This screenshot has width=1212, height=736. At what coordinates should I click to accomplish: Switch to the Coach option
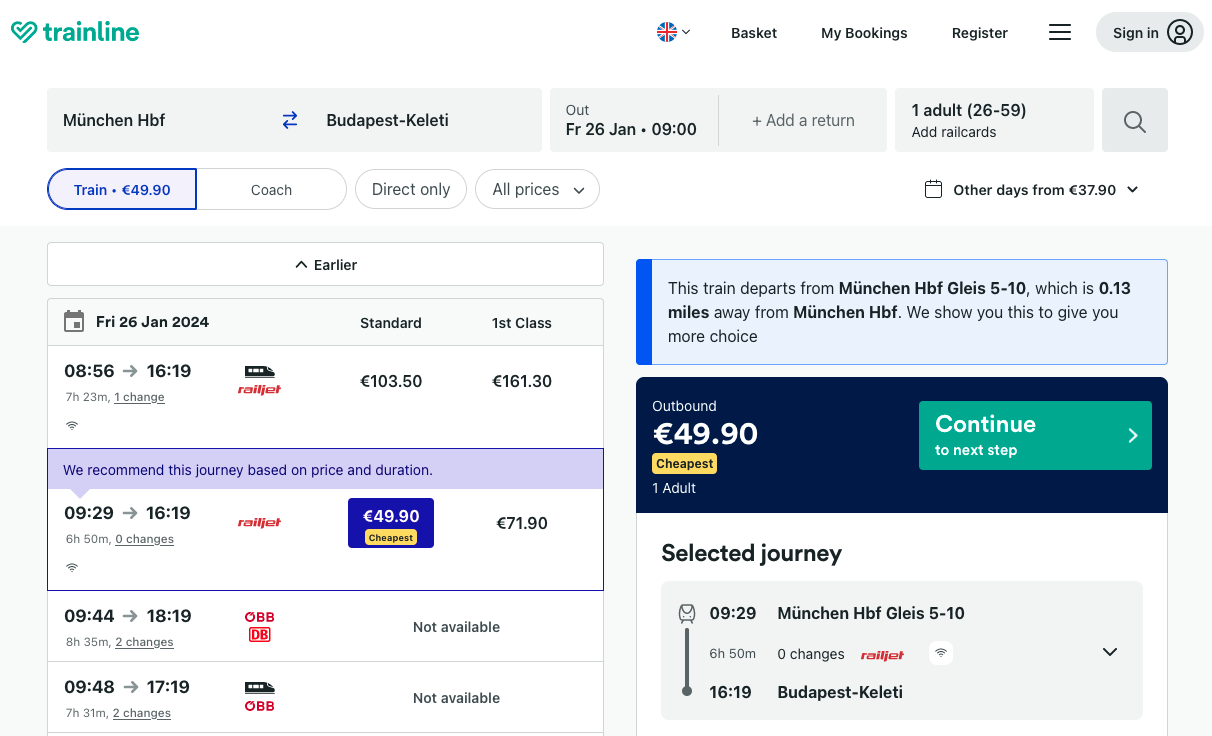271,190
